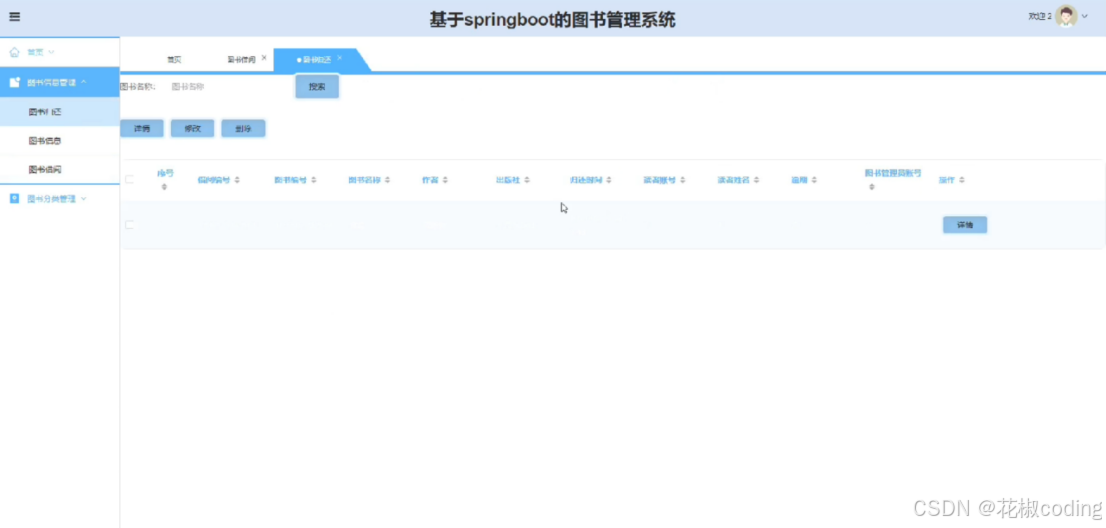Sort by 作者 using its sort arrows
The height and width of the screenshot is (528, 1106).
pos(445,180)
